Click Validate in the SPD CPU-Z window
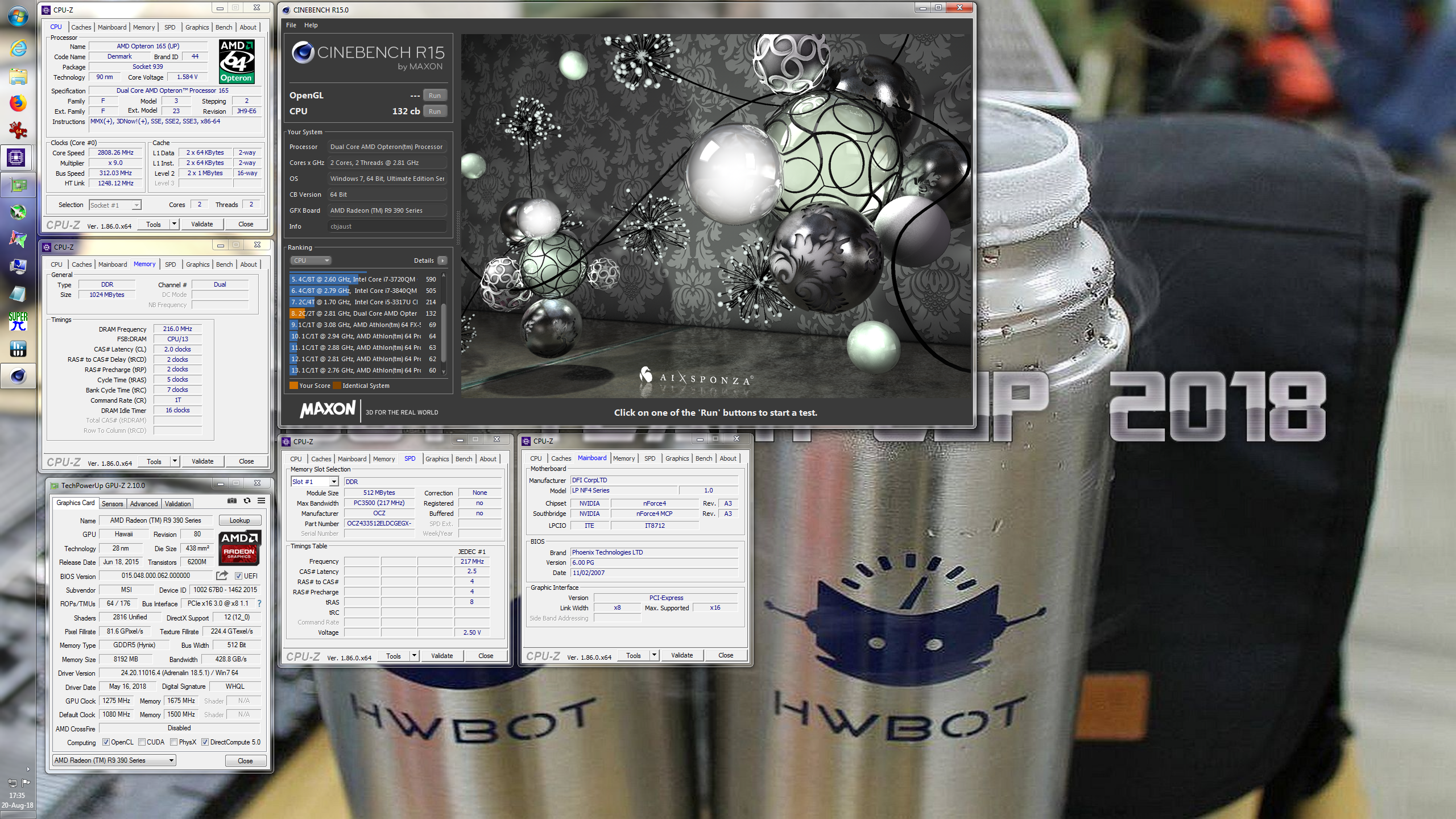 (x=442, y=656)
